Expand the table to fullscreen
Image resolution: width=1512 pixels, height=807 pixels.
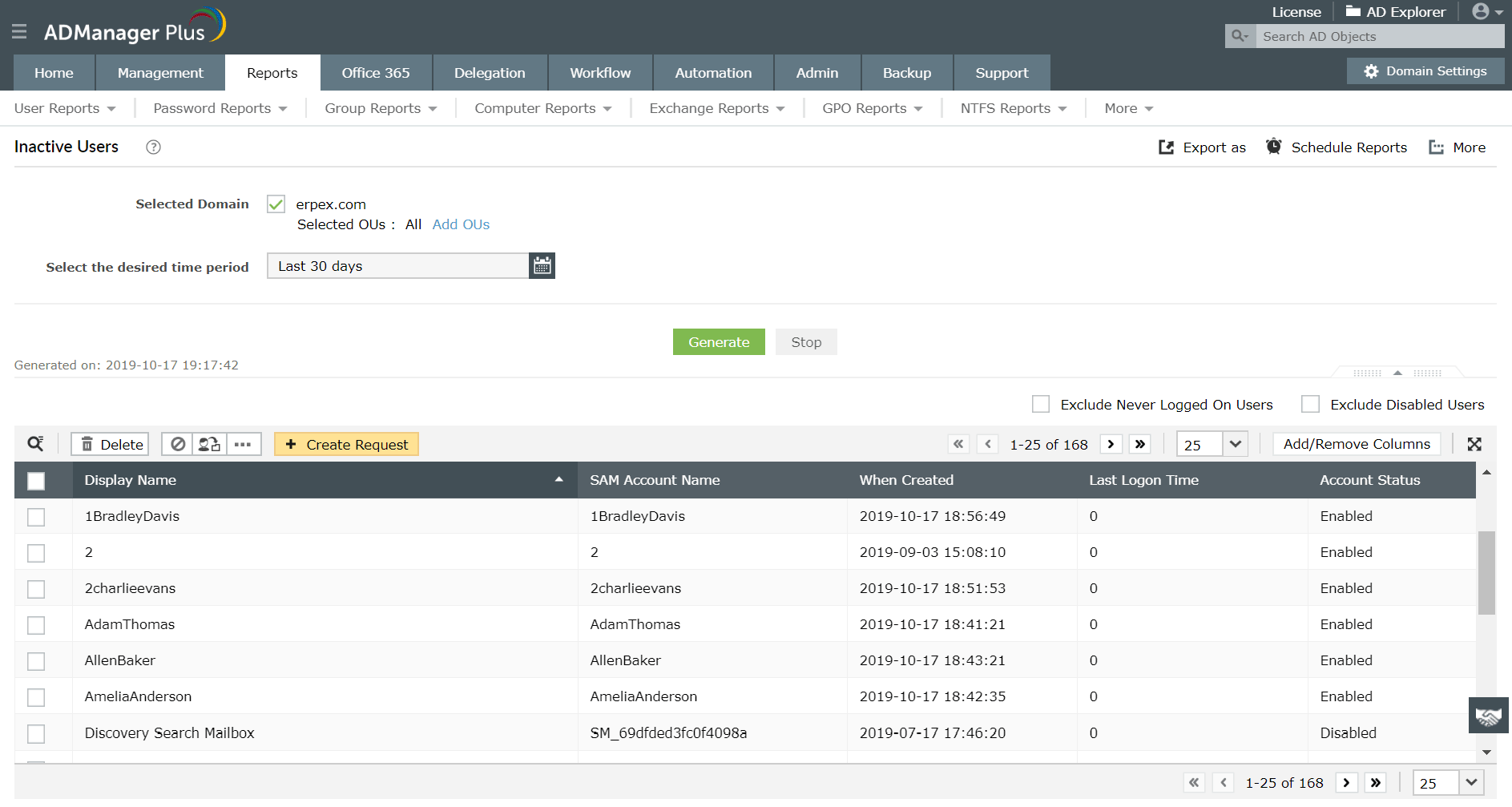tap(1474, 443)
